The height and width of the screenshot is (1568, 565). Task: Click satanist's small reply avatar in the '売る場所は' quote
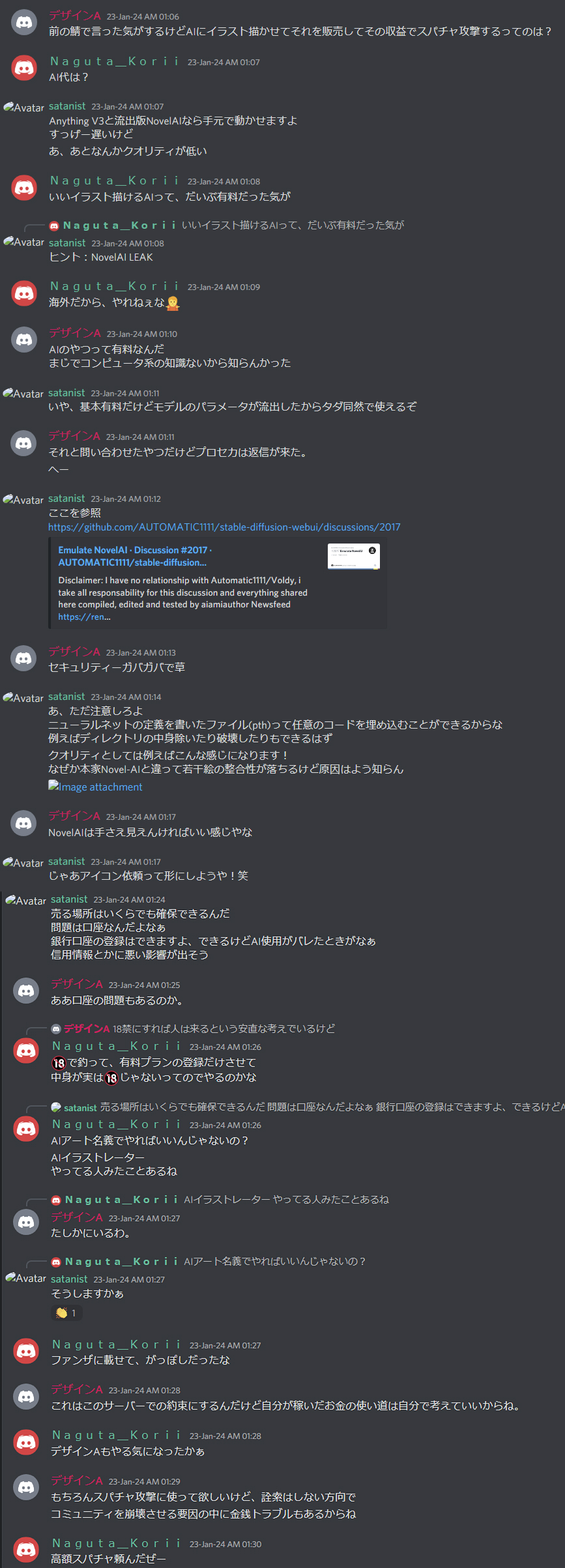(56, 1107)
